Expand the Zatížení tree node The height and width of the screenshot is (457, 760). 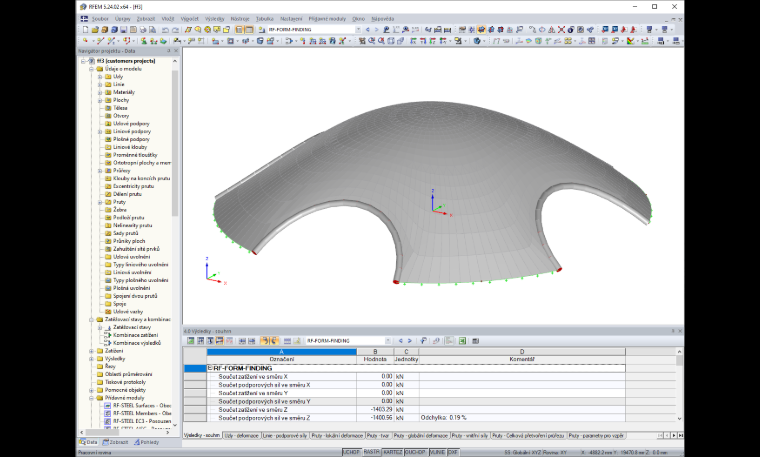coord(91,350)
